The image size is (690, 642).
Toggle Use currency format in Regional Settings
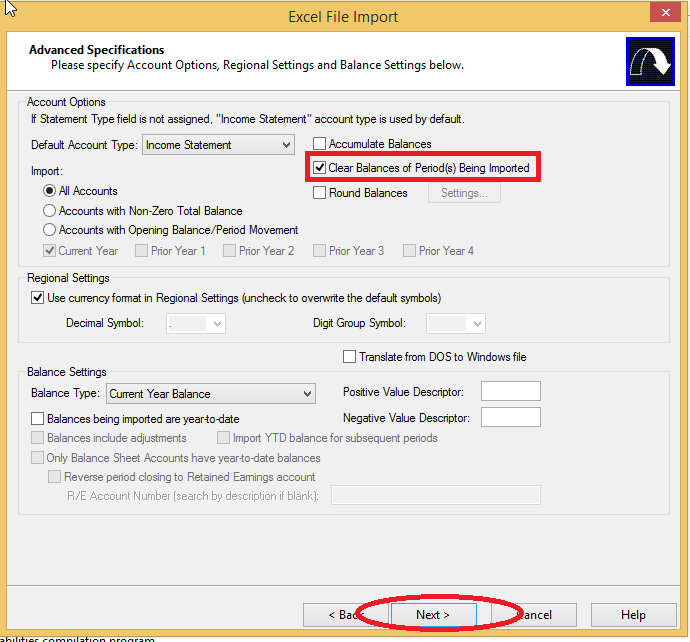click(x=38, y=298)
